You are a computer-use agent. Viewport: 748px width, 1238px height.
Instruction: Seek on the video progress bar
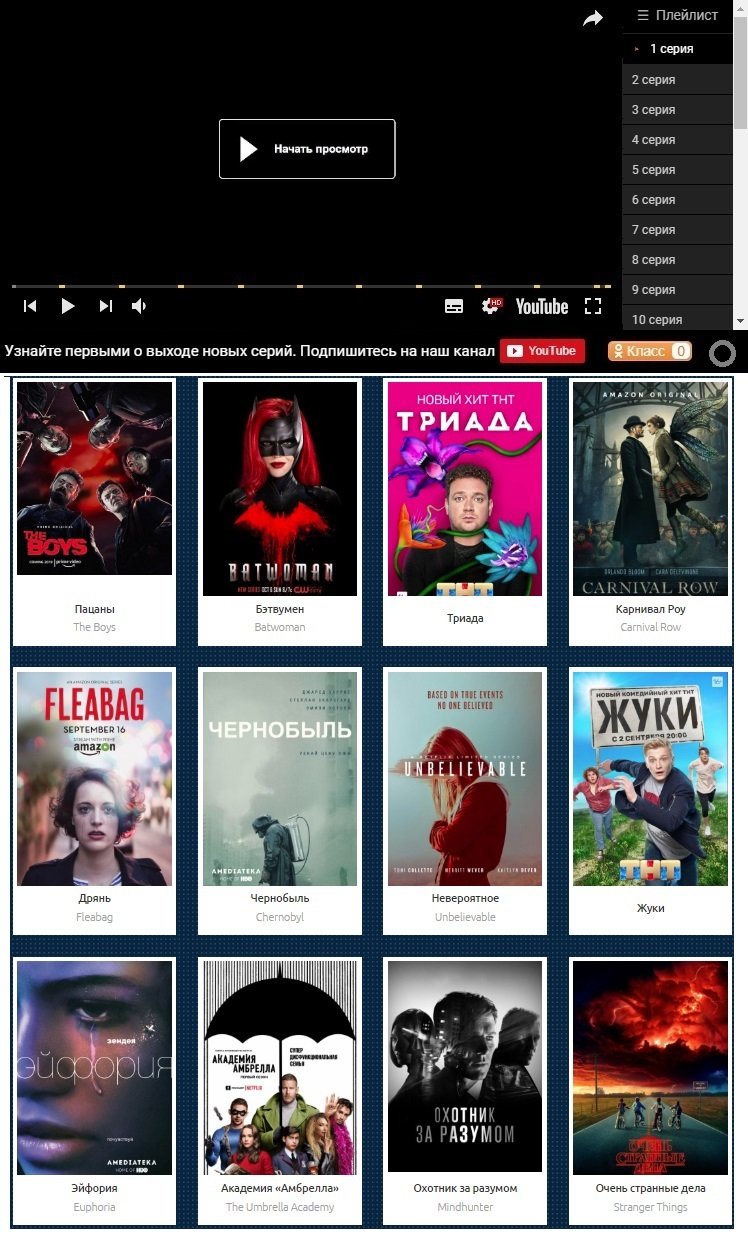pos(311,286)
